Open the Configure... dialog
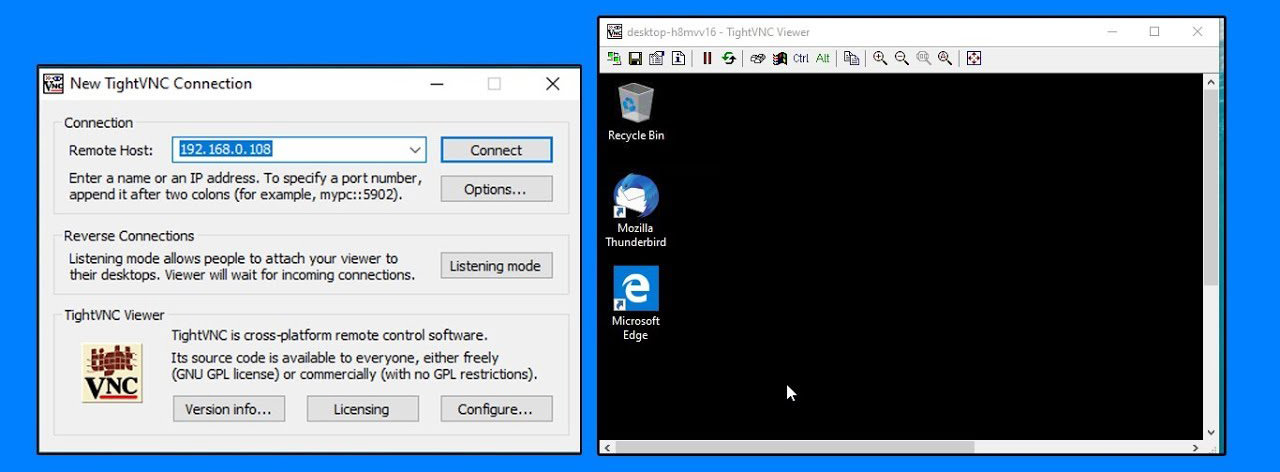The width and height of the screenshot is (1280, 472). coord(496,409)
